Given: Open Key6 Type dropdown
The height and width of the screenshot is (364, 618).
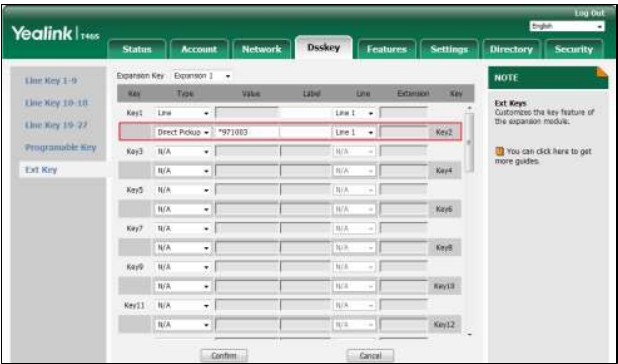Looking at the screenshot, I should [183, 209].
